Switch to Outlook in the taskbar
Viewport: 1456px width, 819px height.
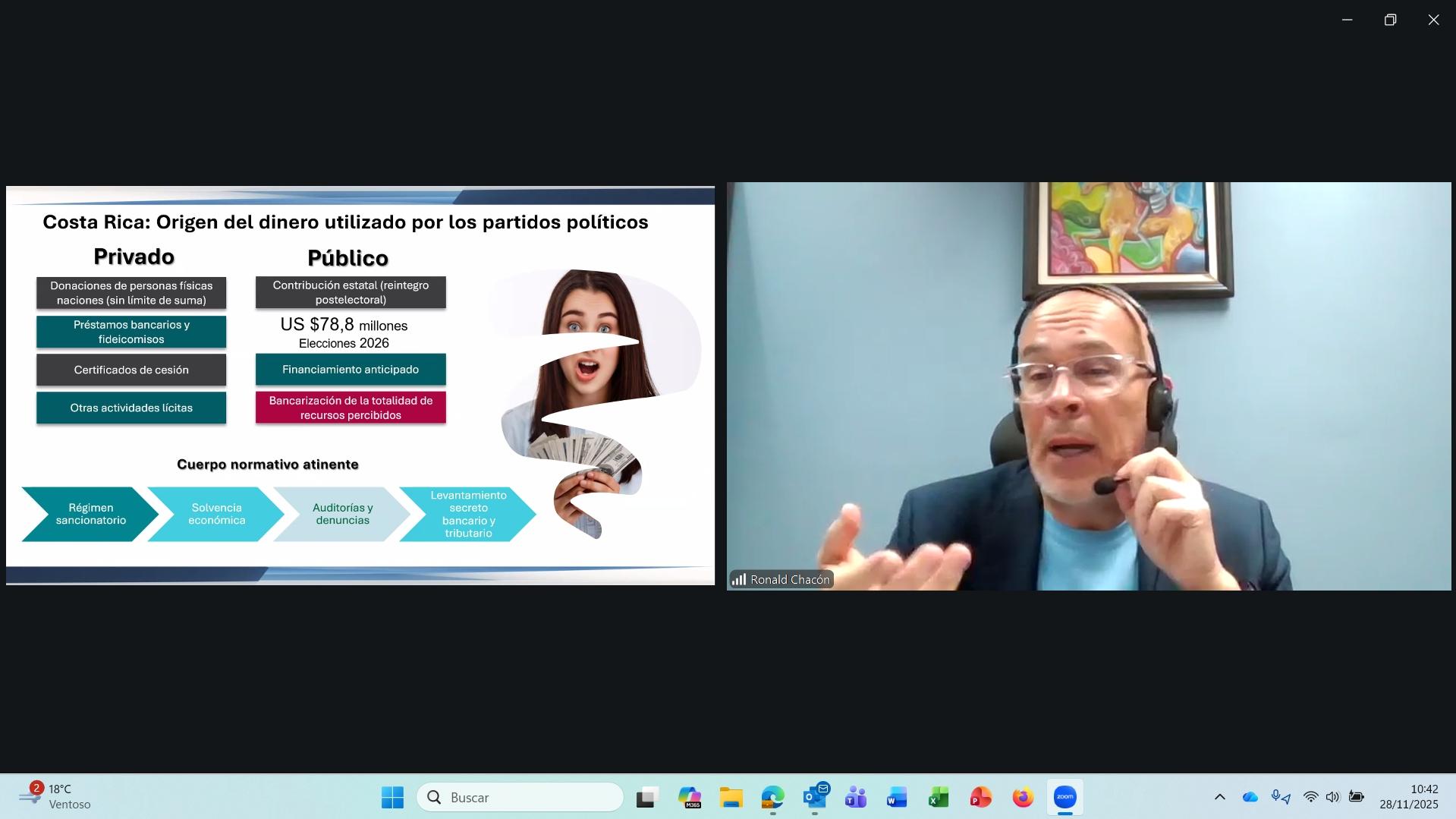coord(815,797)
